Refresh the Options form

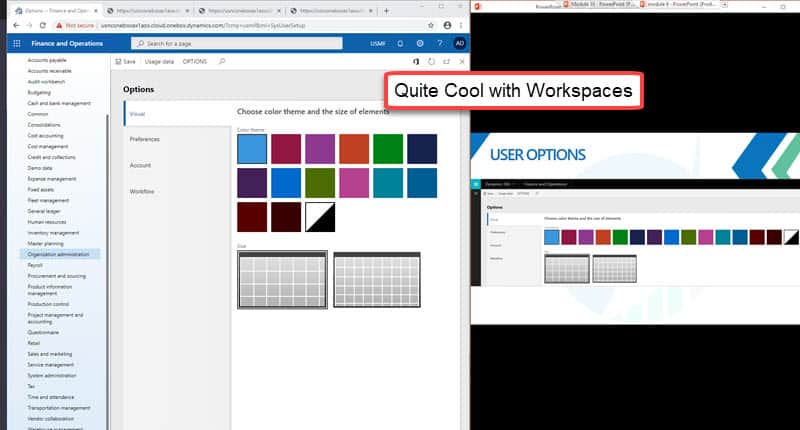tap(432, 61)
